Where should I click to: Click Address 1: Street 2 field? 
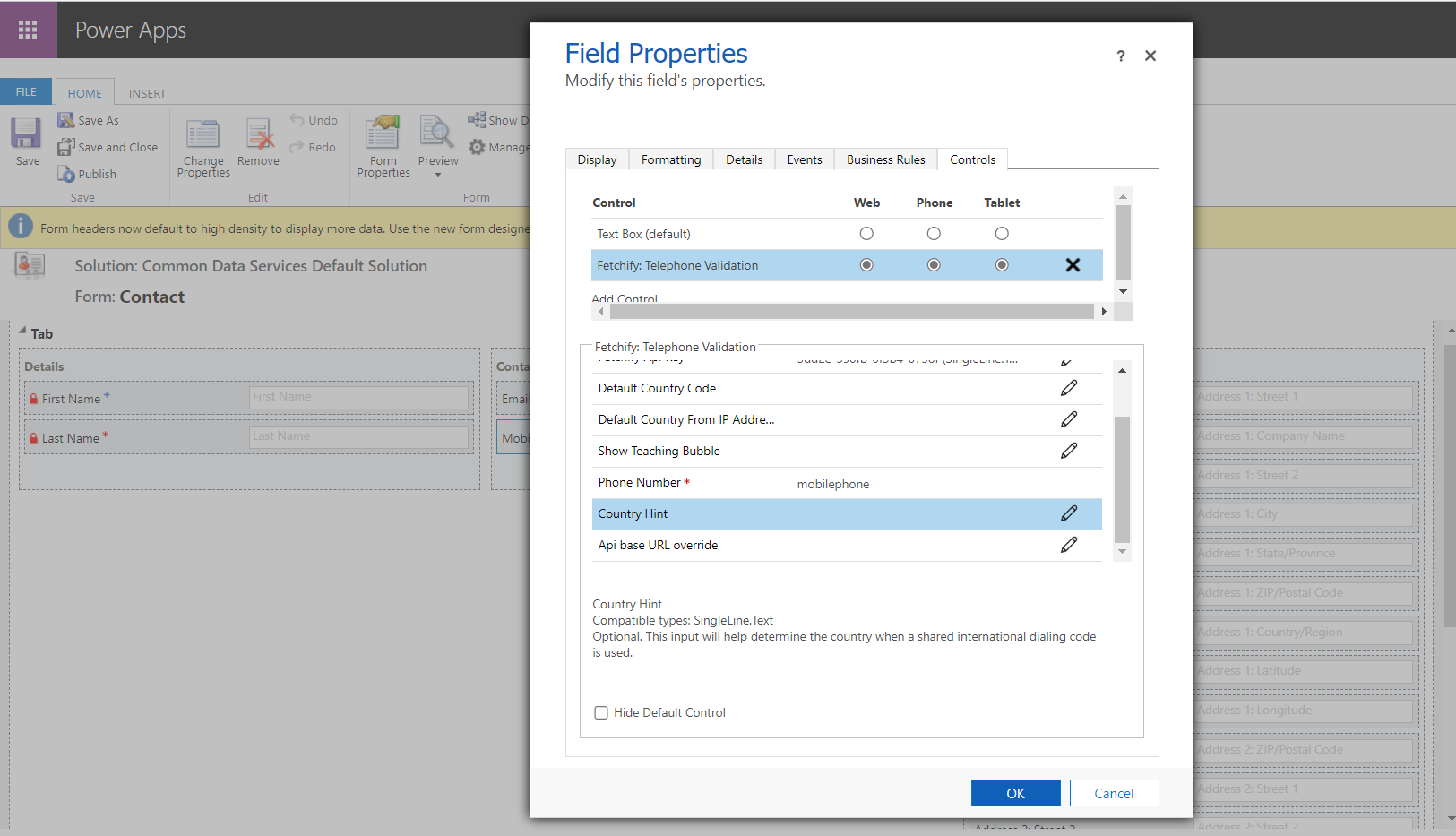1305,476
